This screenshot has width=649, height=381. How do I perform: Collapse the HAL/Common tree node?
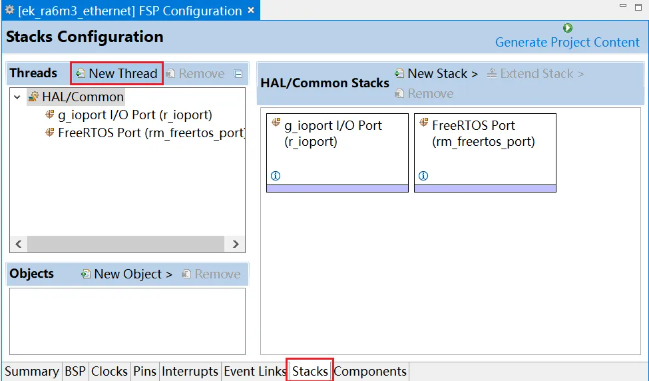click(x=17, y=97)
